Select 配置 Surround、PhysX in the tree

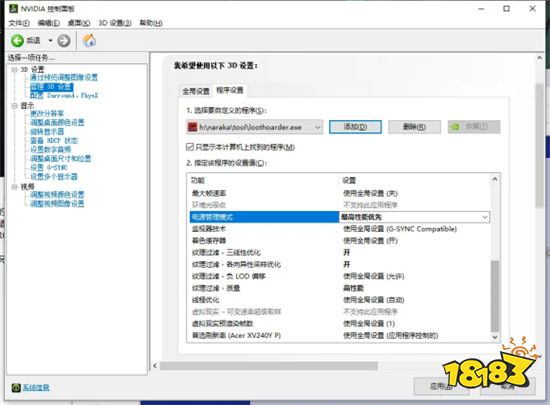click(x=64, y=95)
